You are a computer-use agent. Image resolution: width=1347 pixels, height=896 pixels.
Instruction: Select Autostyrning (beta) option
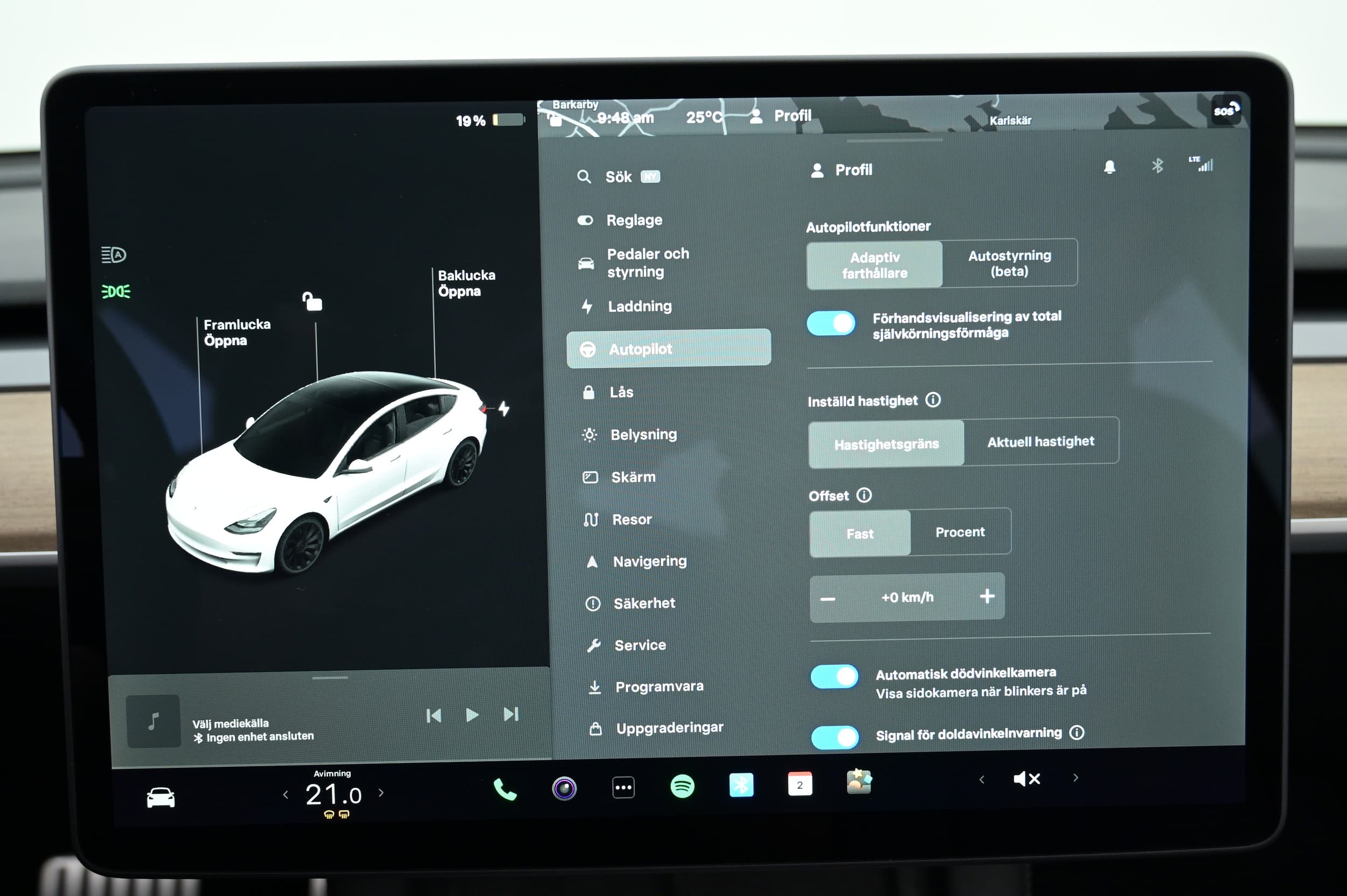pos(1009,263)
